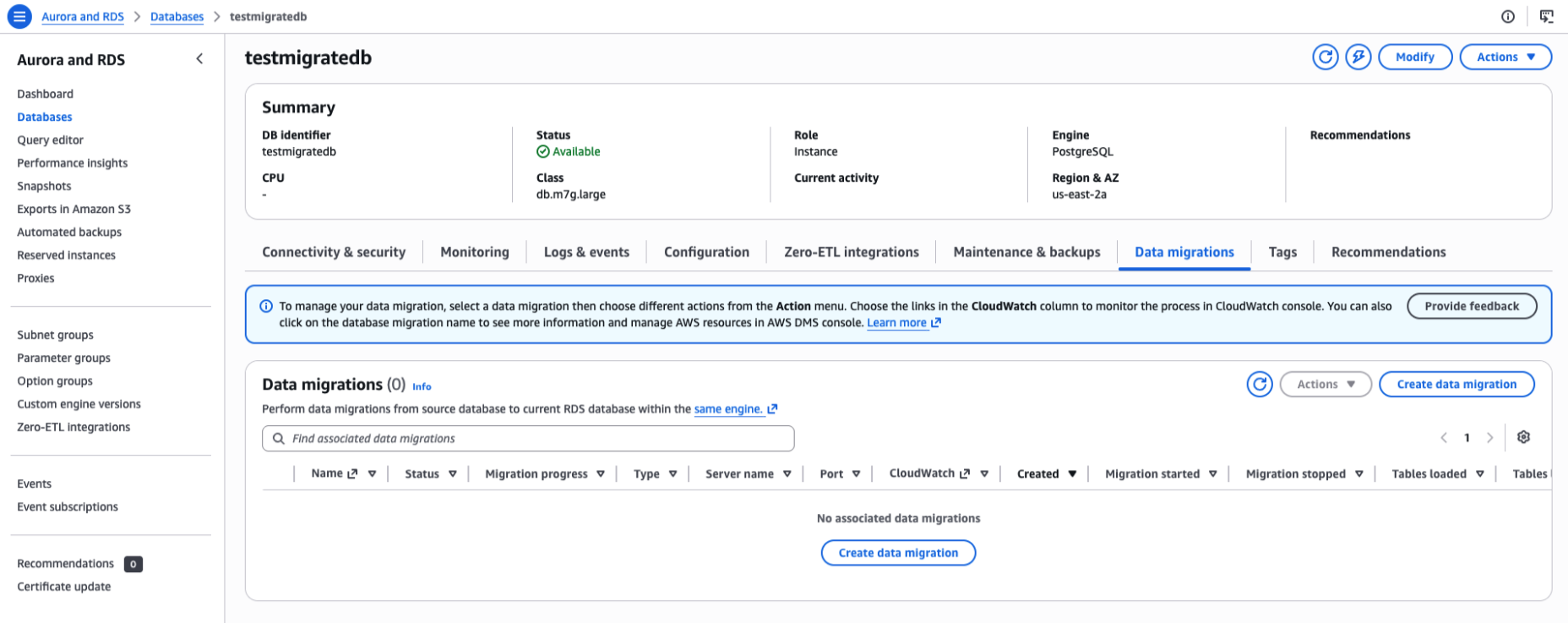Screen dimensions: 1568x623
Task: Open the Data migrations Actions dropdown
Action: tap(1326, 384)
